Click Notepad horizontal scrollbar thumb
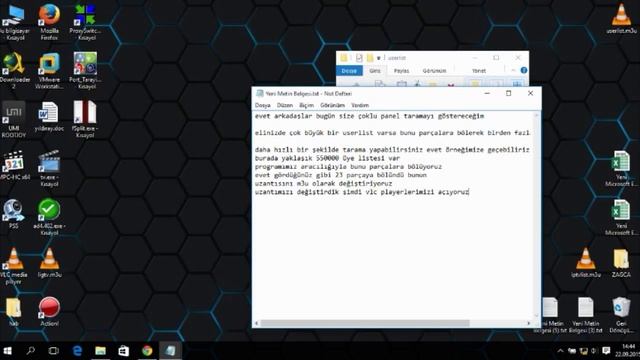This screenshot has height=360, width=640. [x=365, y=323]
